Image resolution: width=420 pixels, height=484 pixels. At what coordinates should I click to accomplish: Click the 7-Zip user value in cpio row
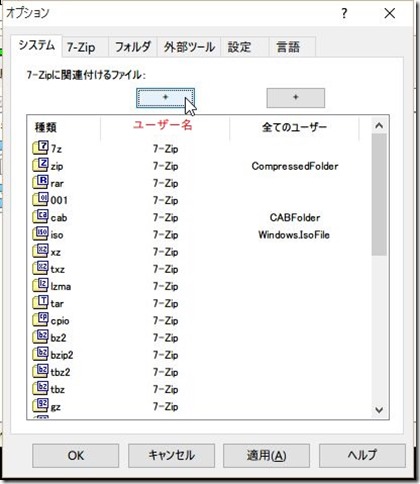[x=166, y=321]
